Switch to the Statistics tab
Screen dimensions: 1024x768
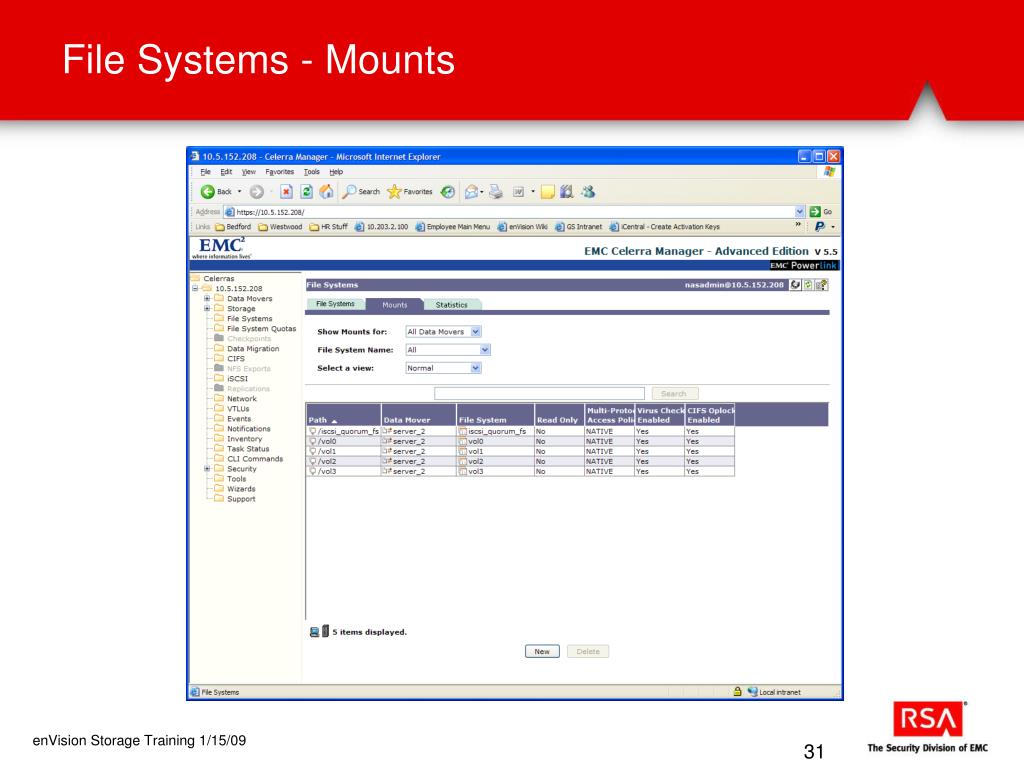tap(451, 304)
